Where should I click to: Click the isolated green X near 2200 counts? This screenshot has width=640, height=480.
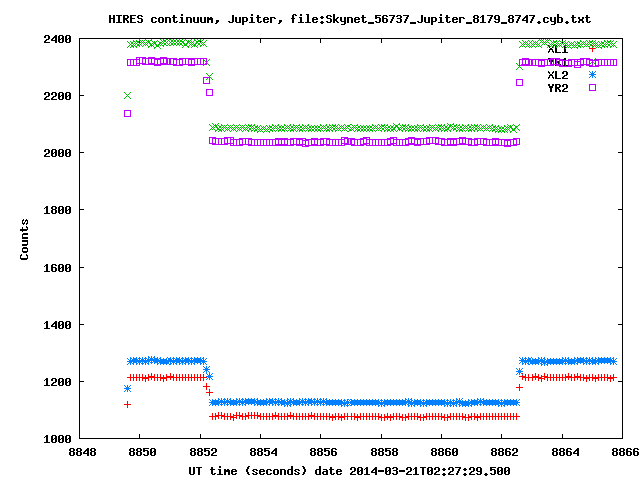pyautogui.click(x=127, y=95)
